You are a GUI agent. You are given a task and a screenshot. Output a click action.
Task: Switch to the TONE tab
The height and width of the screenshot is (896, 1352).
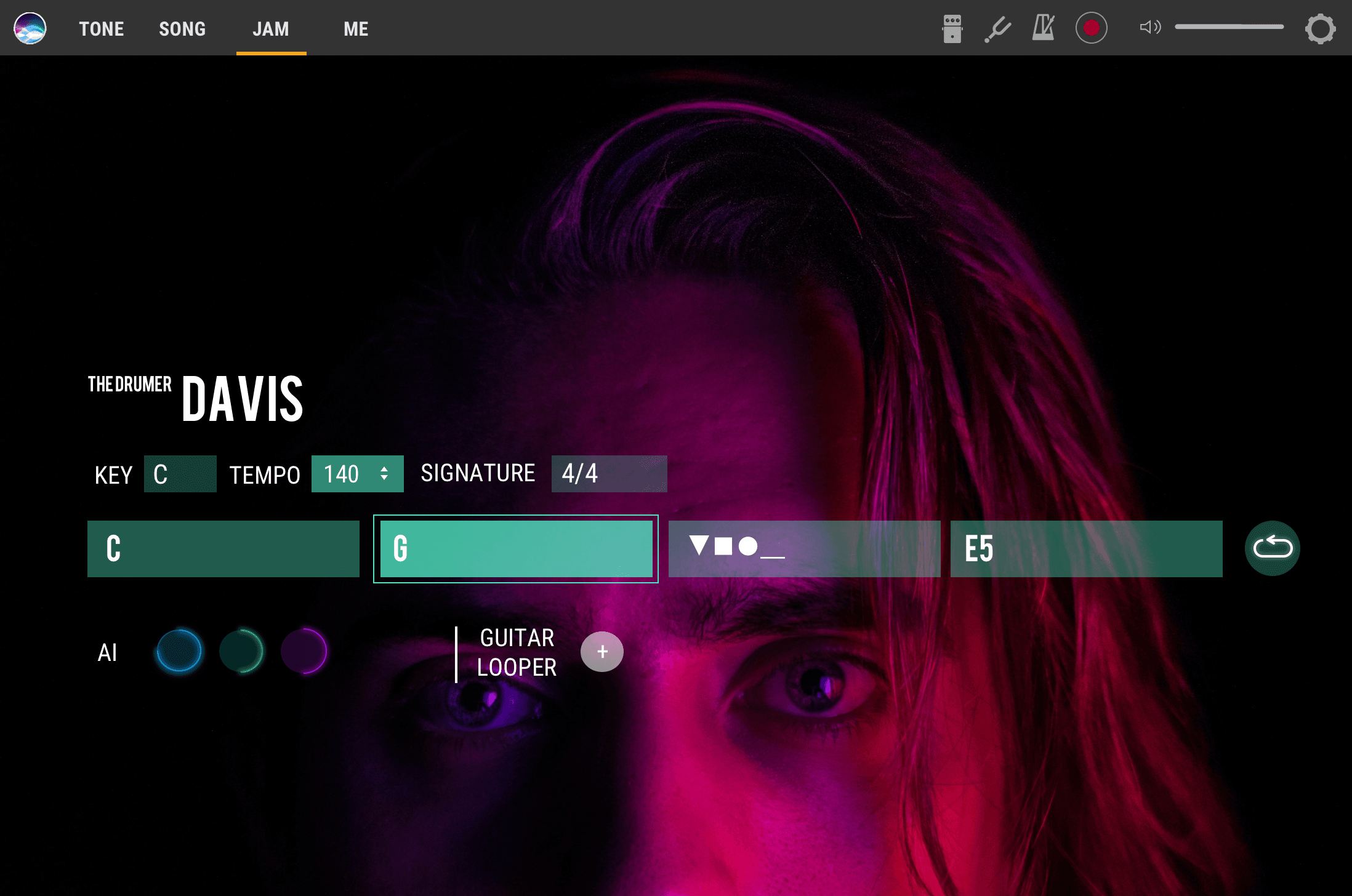102,29
